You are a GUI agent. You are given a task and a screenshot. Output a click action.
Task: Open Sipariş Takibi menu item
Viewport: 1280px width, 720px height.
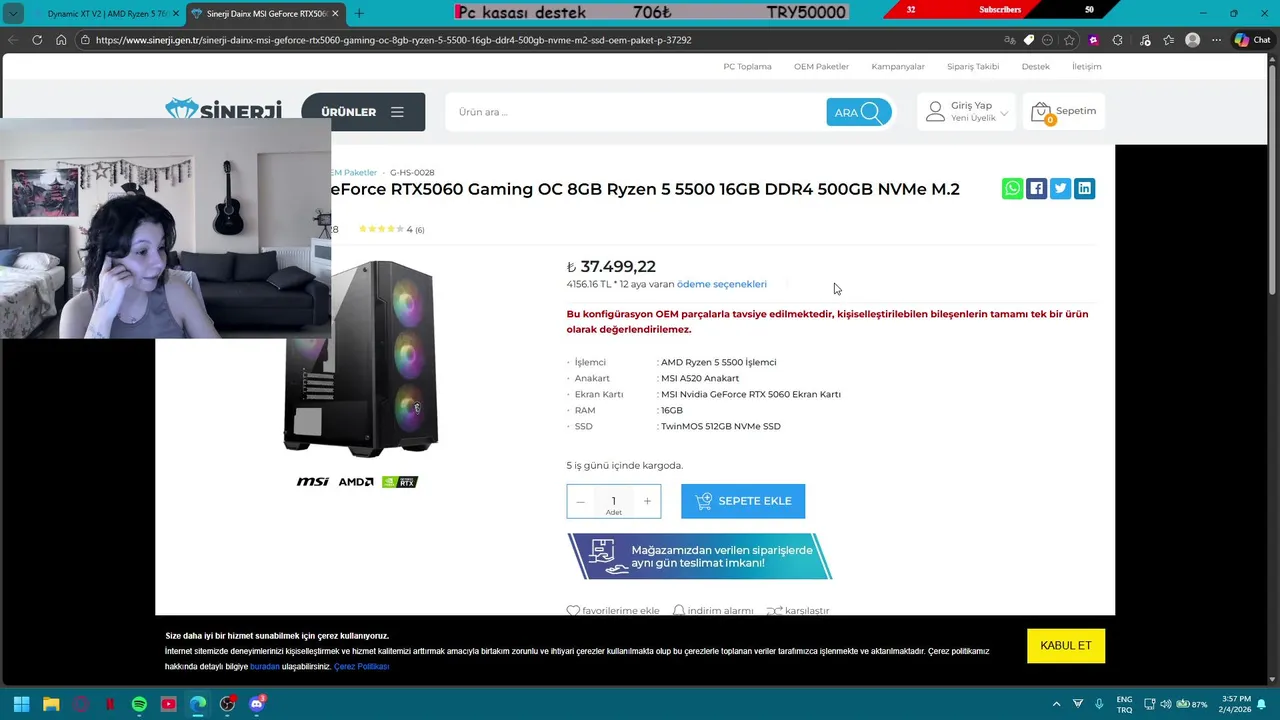click(x=973, y=66)
